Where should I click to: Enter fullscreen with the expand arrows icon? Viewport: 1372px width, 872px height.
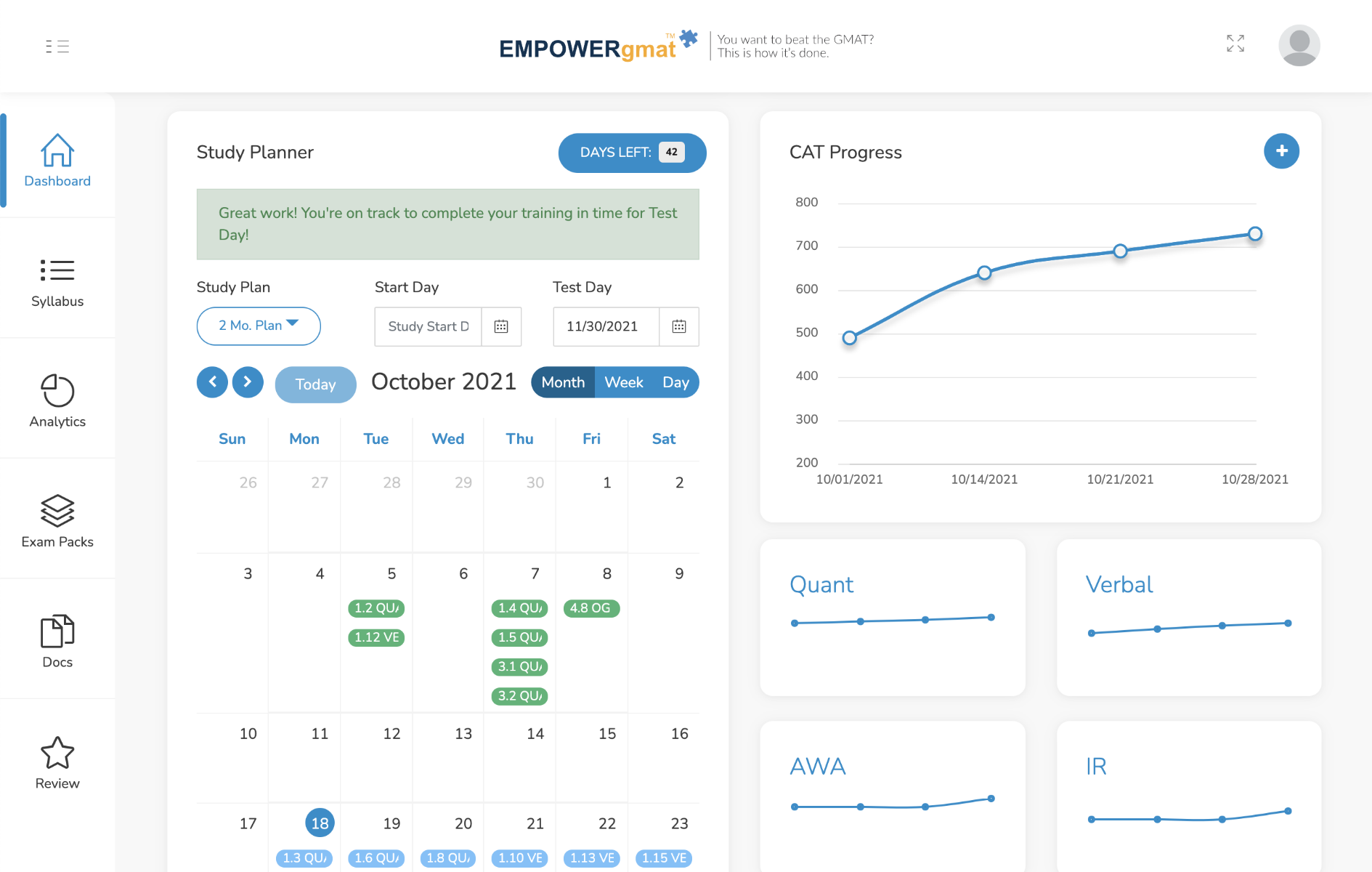pyautogui.click(x=1235, y=44)
